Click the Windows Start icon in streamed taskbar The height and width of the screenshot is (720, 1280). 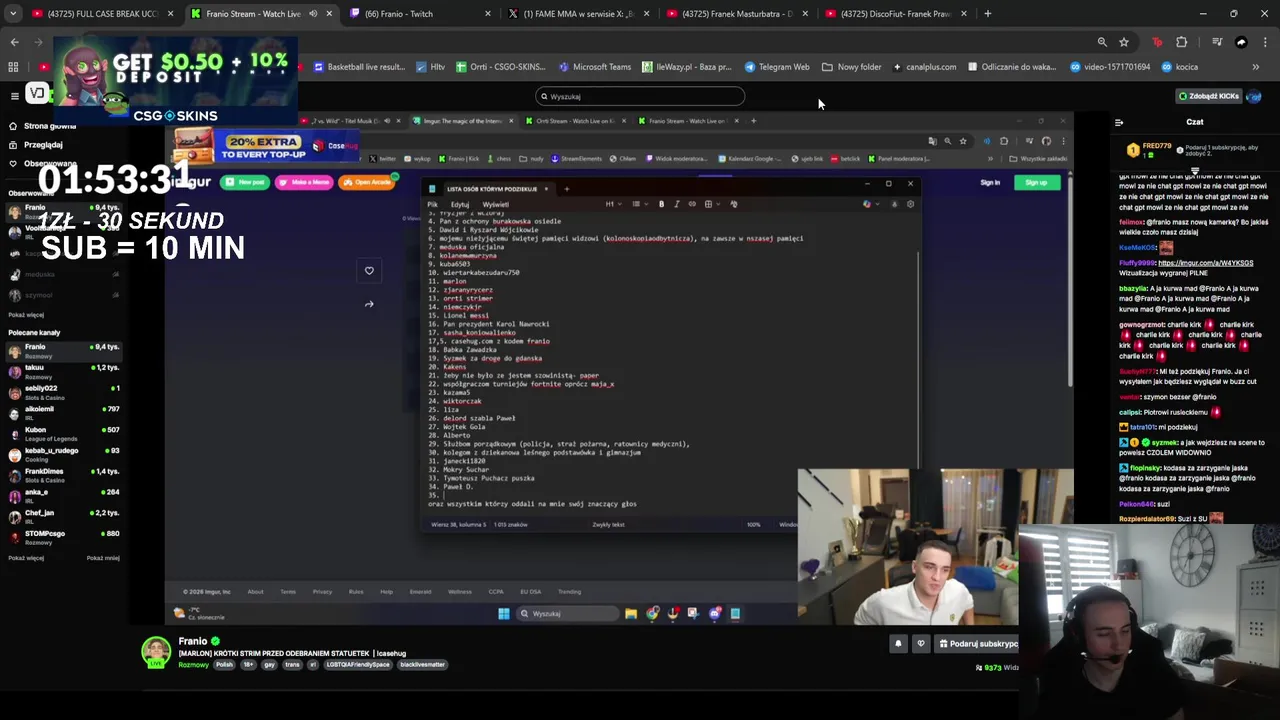tap(504, 614)
